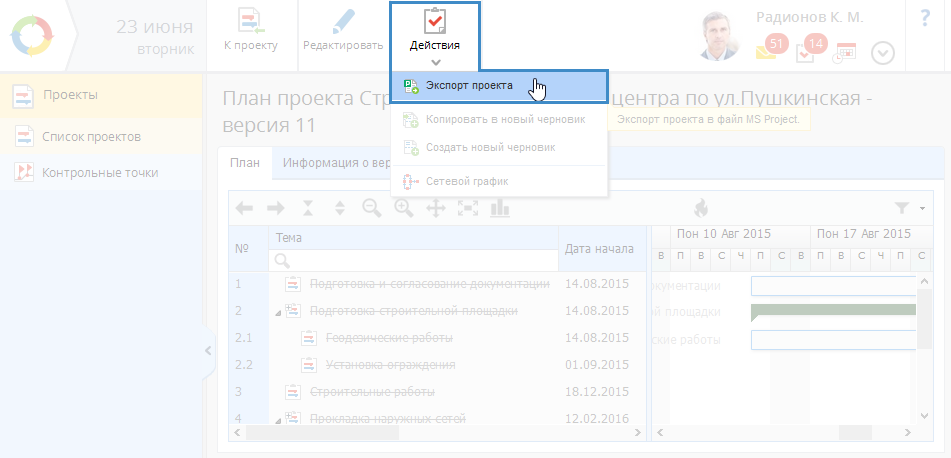
Task: Open the filter funnel dropdown
Action: [908, 208]
